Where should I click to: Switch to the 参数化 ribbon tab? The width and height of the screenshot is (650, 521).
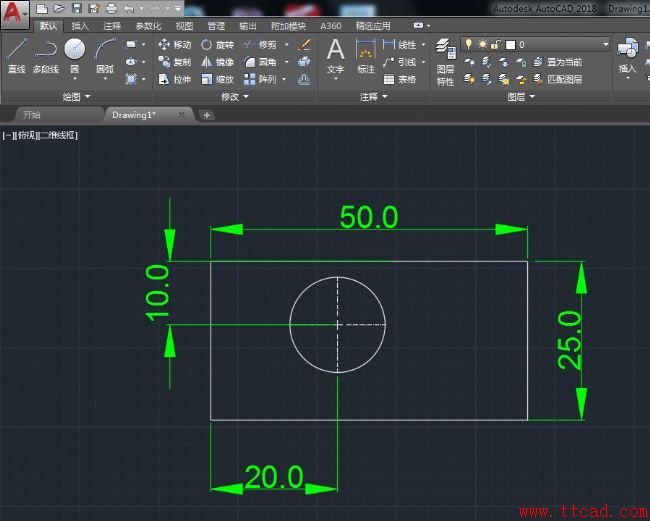click(x=148, y=26)
